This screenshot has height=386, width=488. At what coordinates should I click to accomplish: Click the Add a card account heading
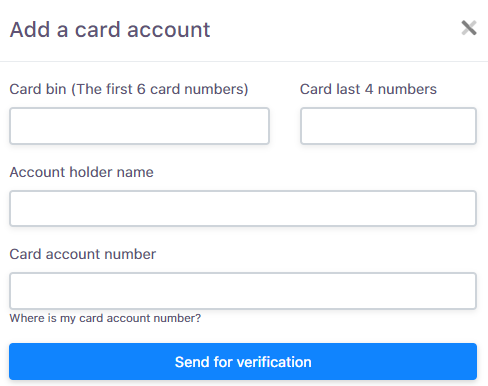110,30
